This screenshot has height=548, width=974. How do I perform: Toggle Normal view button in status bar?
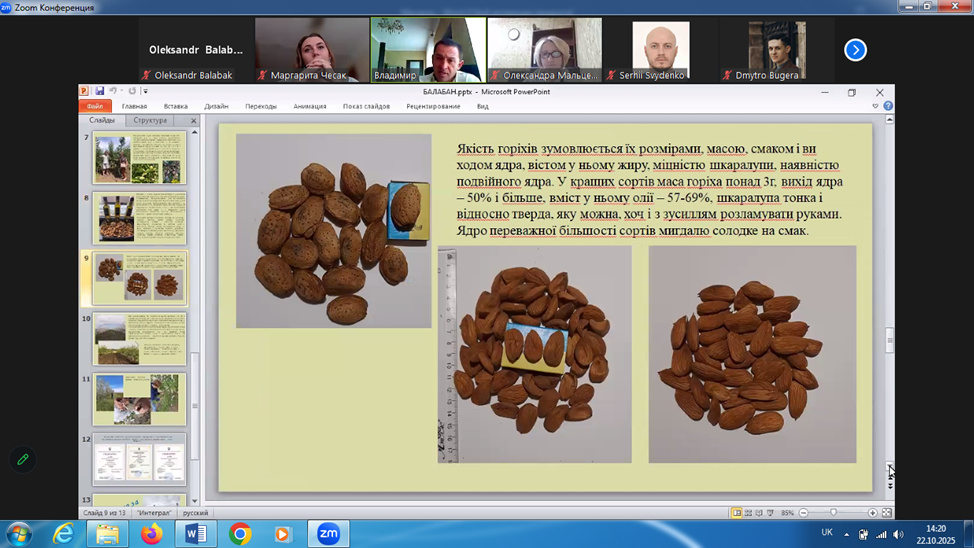pos(737,513)
